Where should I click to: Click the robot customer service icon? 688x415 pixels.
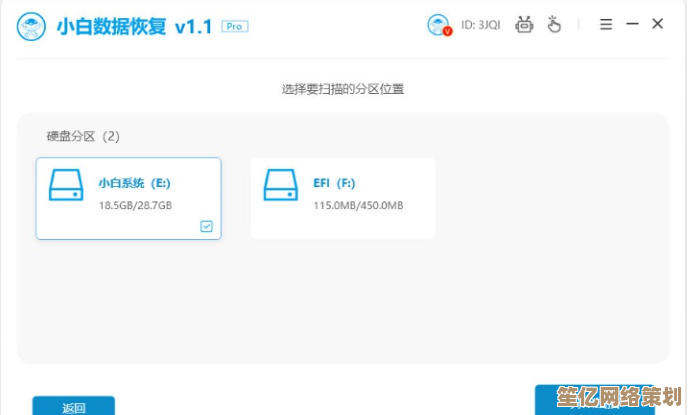(524, 25)
